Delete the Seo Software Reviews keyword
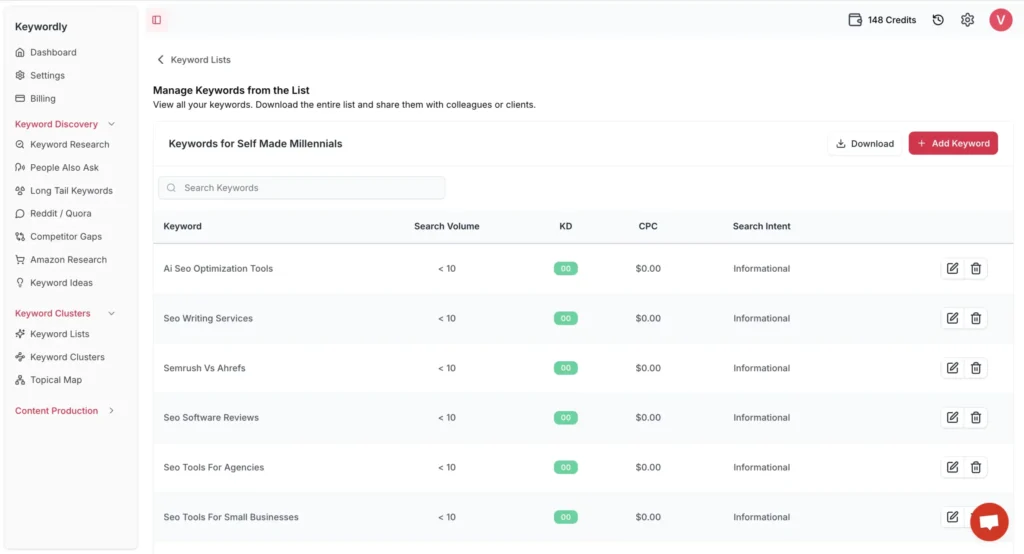 click(x=976, y=417)
